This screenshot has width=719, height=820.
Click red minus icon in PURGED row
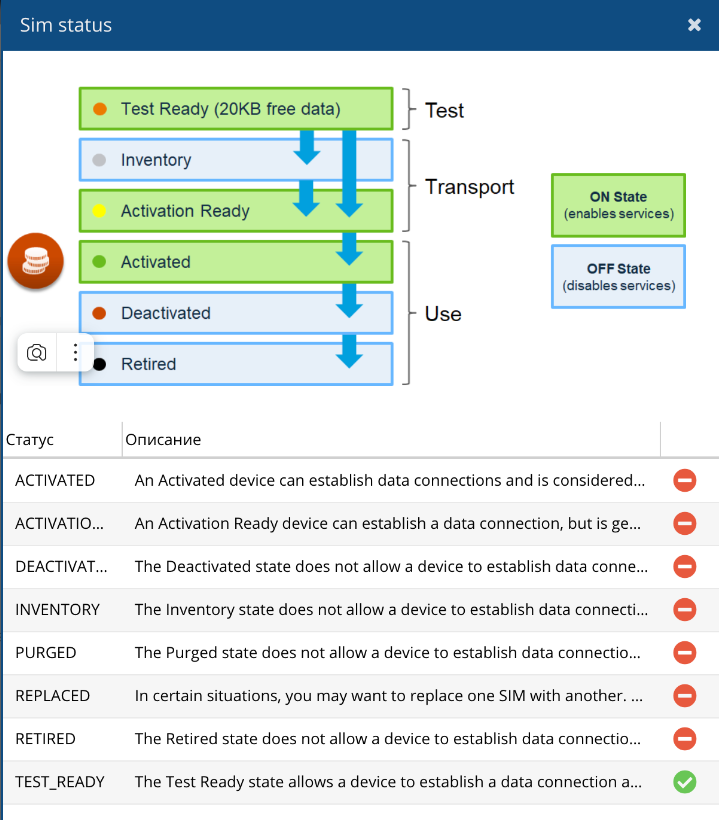pos(684,652)
